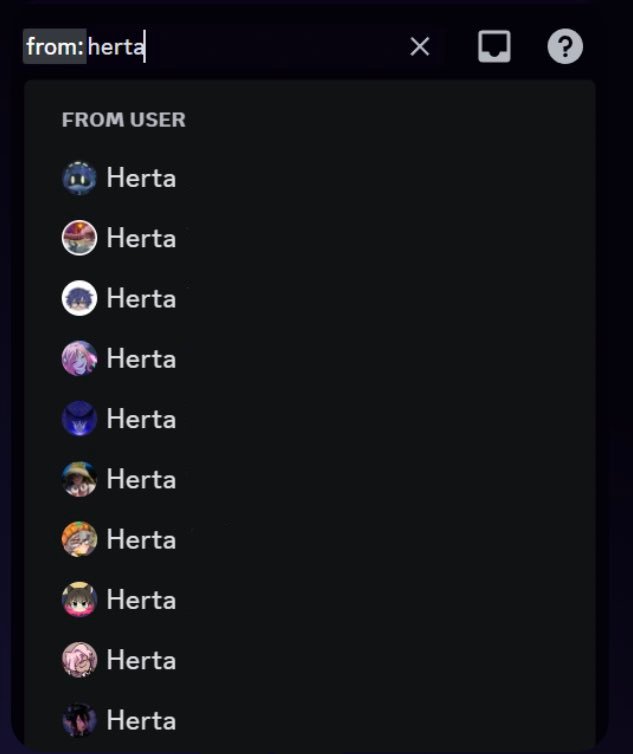Click the blue robot face avatar
The height and width of the screenshot is (754, 633).
[79, 178]
